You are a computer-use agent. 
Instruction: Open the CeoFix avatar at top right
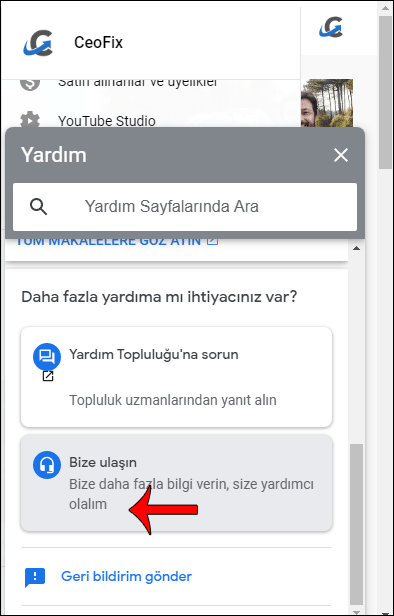[x=331, y=27]
